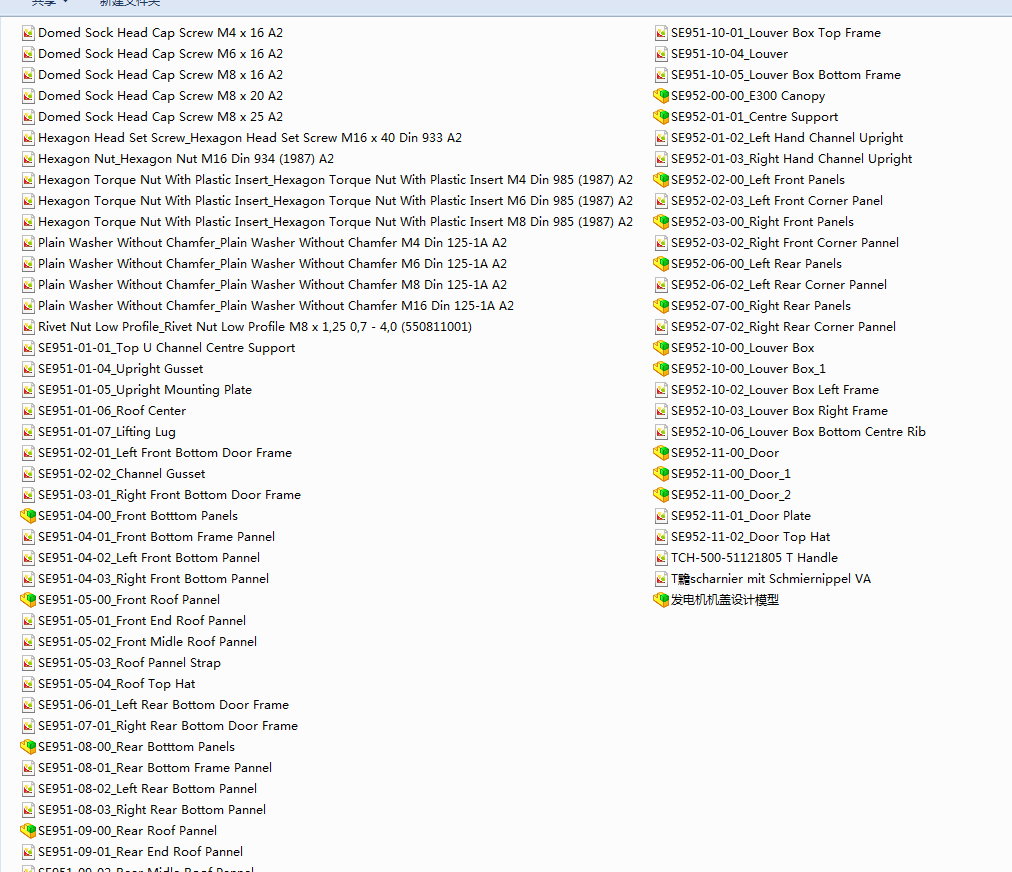Select Plain Washer Without Chamfer M8 Din 125-1A file
The width and height of the screenshot is (1012, 872).
coord(272,285)
